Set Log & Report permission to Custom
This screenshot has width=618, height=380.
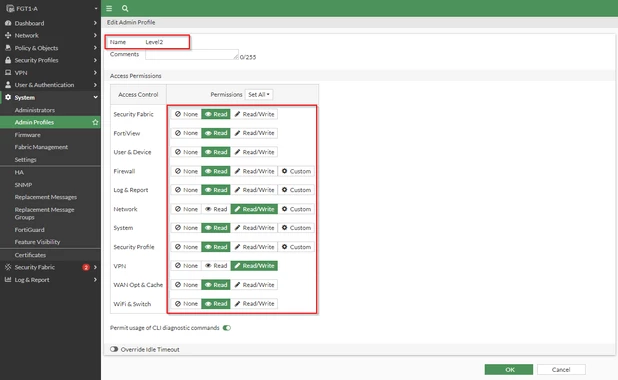pyautogui.click(x=296, y=190)
